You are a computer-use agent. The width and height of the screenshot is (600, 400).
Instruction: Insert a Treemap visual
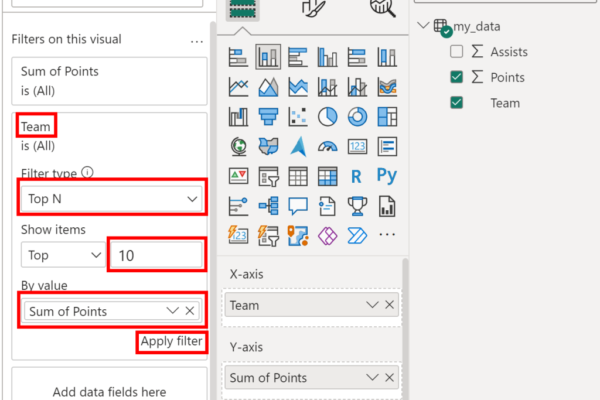(387, 116)
